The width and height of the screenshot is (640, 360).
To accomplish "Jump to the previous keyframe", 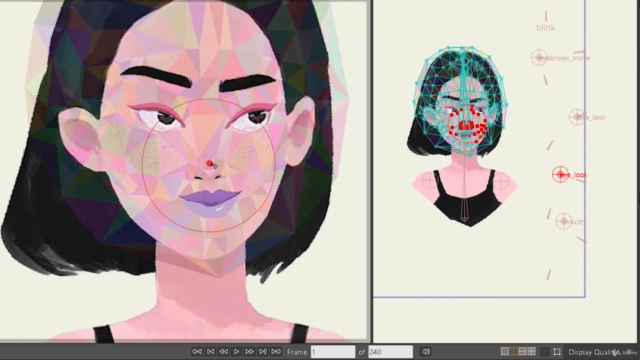I will click(x=210, y=351).
